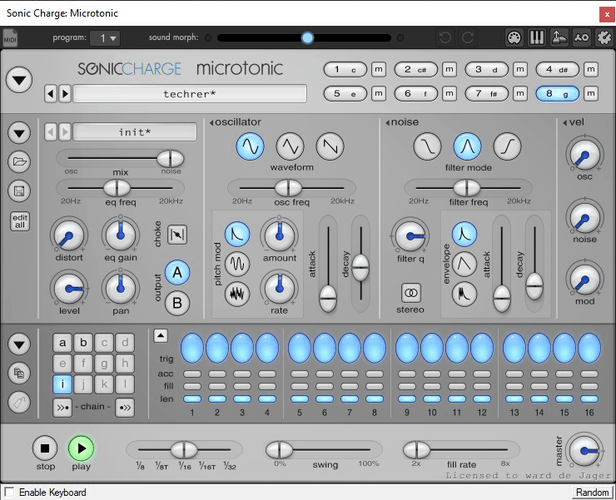Choose the low-pass noise filter mode
This screenshot has height=500, width=616.
[427, 147]
